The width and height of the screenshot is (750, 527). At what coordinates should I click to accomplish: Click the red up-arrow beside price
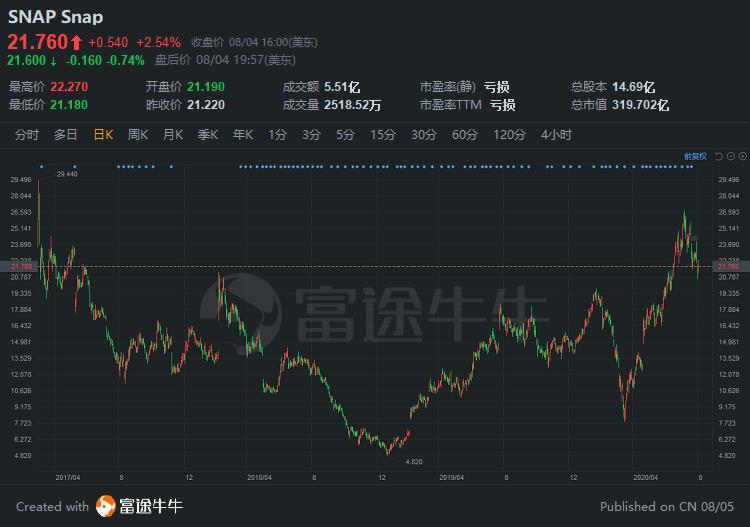tap(77, 43)
